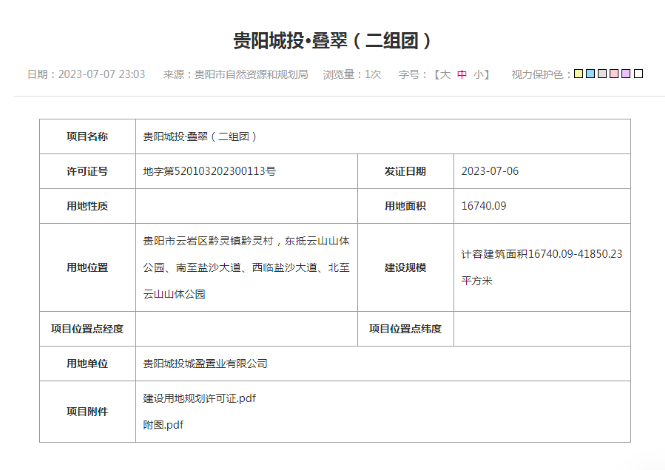This screenshot has height=470, width=665.
Task: Click the 用地位置 header cell
Action: (87, 268)
